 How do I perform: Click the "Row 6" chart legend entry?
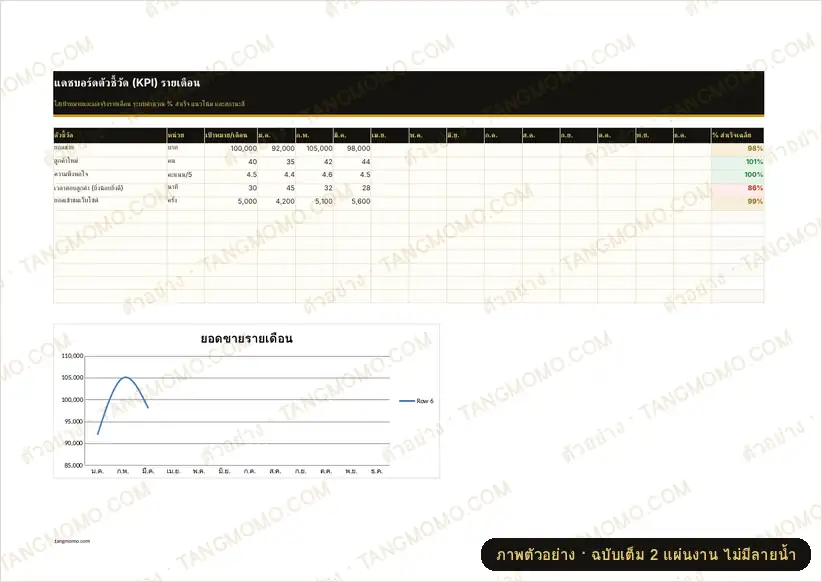tap(416, 401)
